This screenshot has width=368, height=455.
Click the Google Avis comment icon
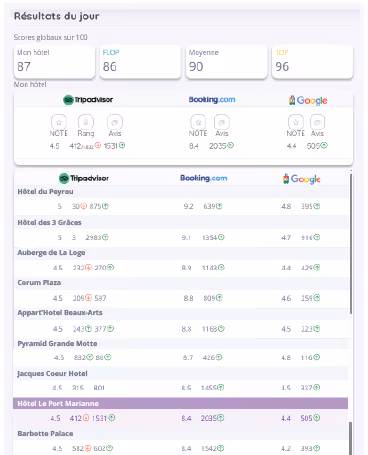tap(317, 122)
